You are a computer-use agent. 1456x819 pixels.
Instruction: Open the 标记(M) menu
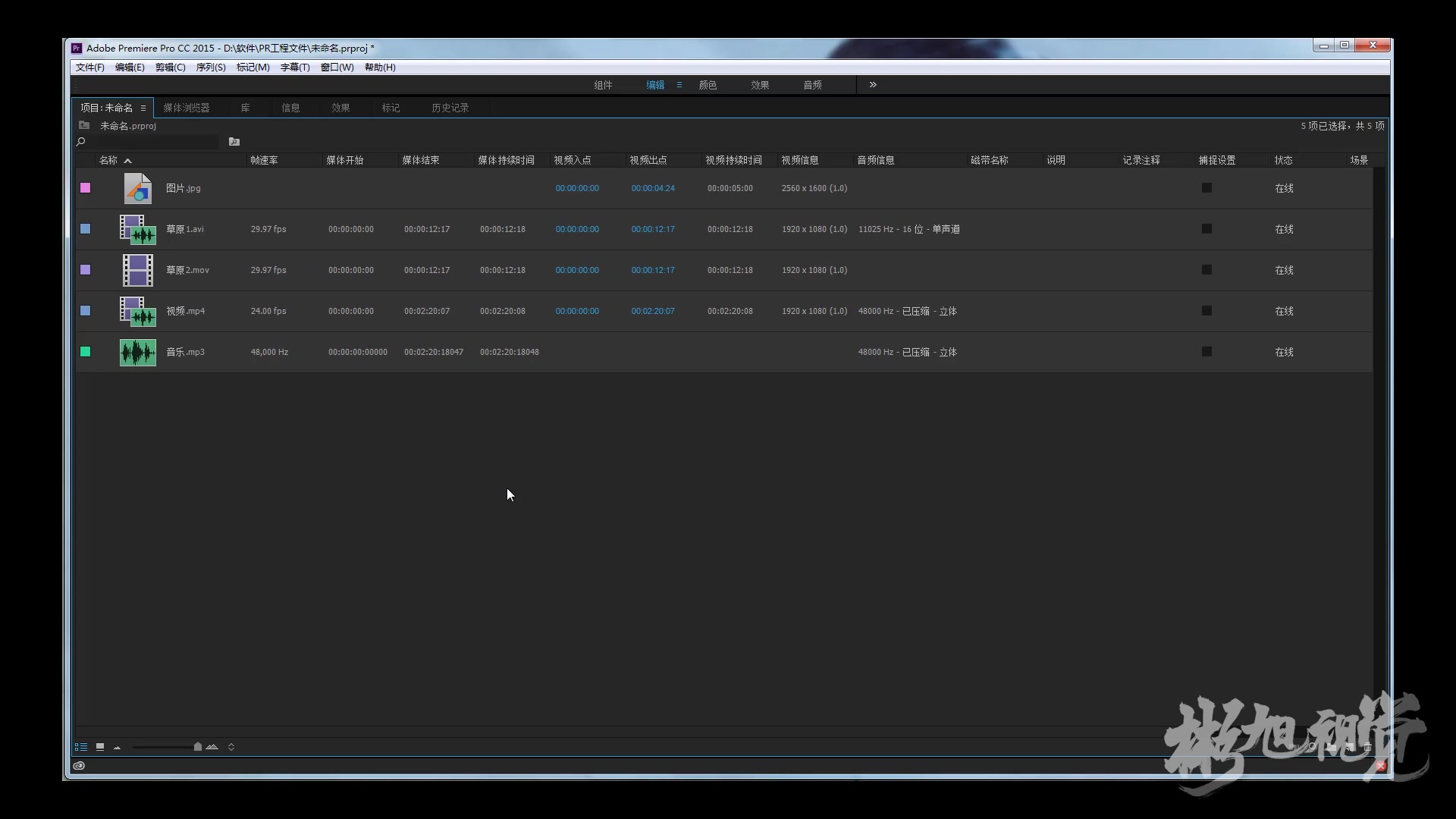click(x=253, y=67)
